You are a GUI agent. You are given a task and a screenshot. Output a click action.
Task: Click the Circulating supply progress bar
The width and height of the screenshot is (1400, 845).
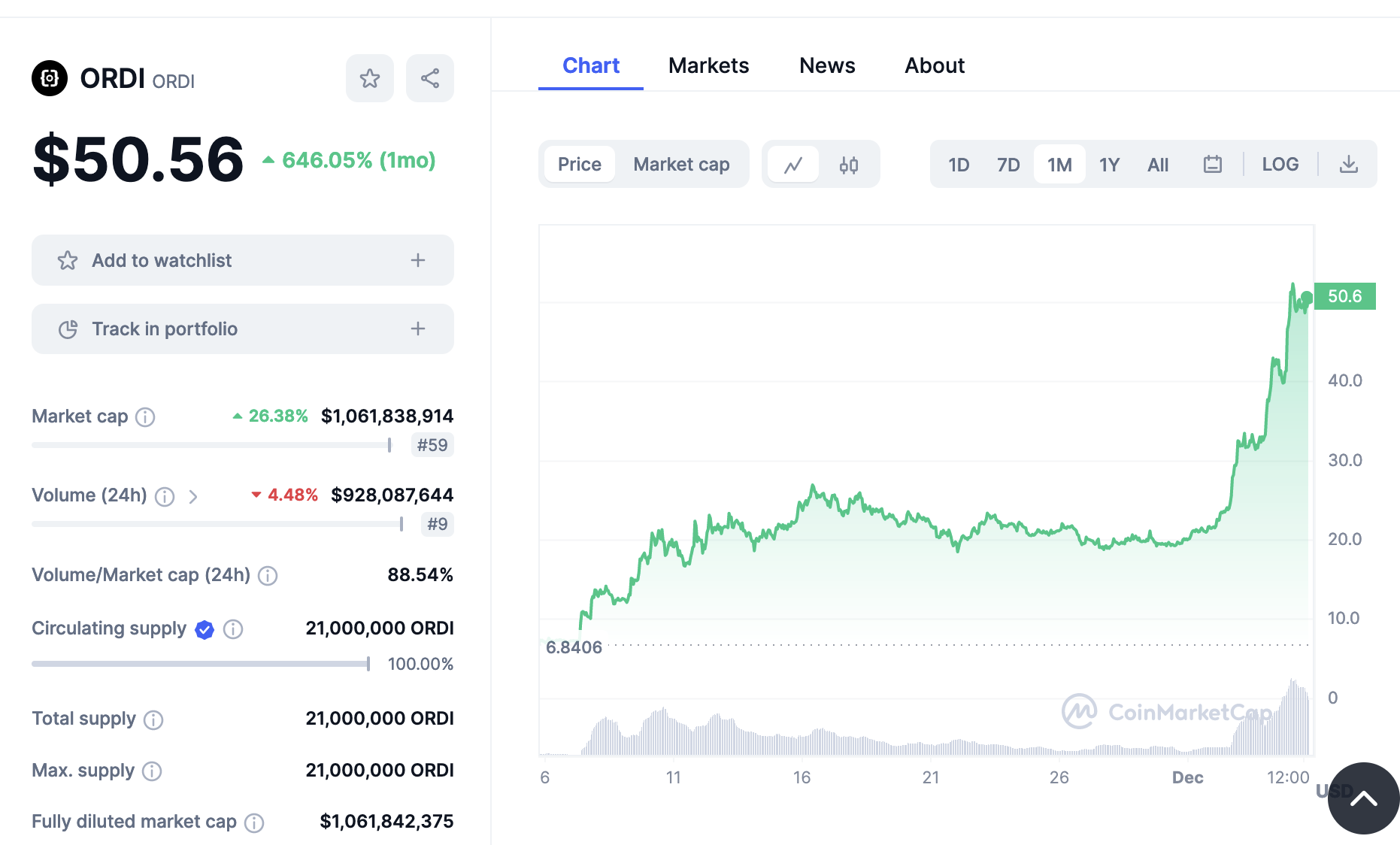(200, 664)
